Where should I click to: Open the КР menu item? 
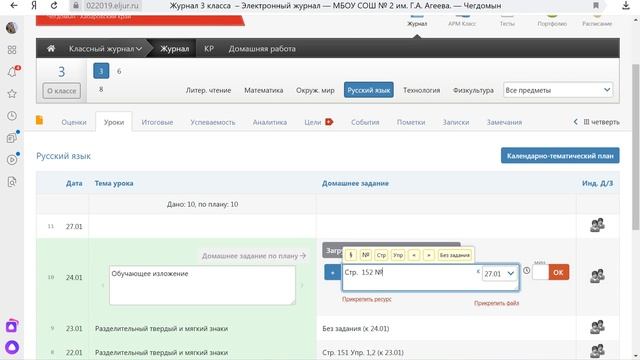(209, 49)
